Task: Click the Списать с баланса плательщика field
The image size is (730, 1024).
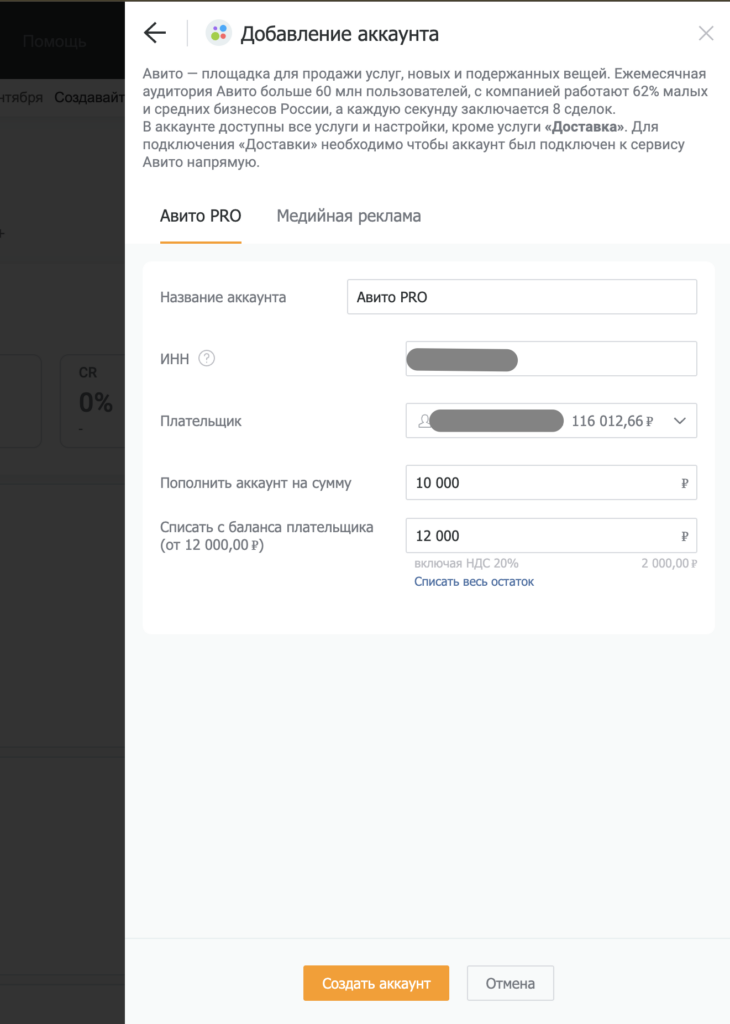Action: click(540, 536)
